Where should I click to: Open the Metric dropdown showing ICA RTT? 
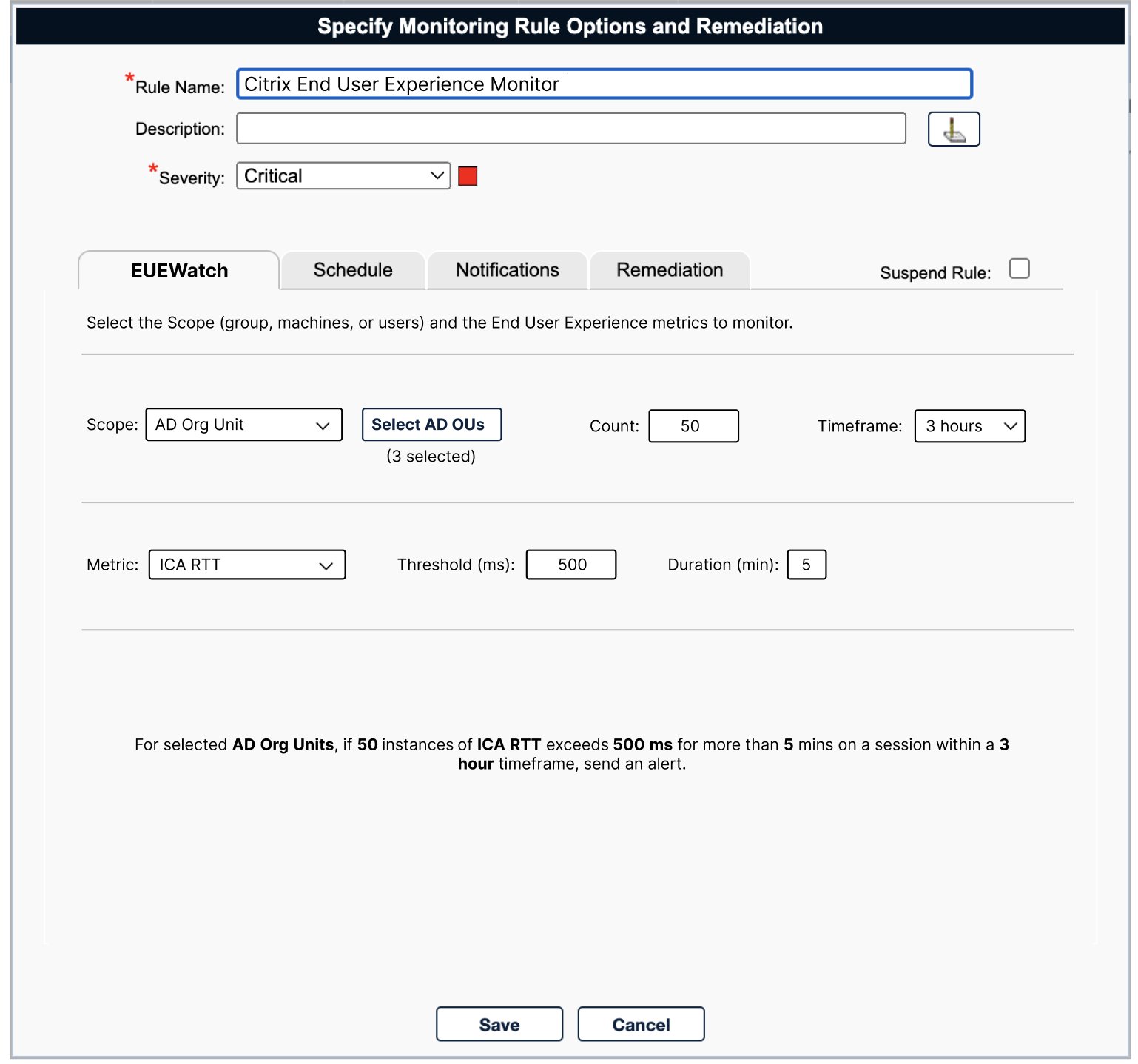(247, 565)
